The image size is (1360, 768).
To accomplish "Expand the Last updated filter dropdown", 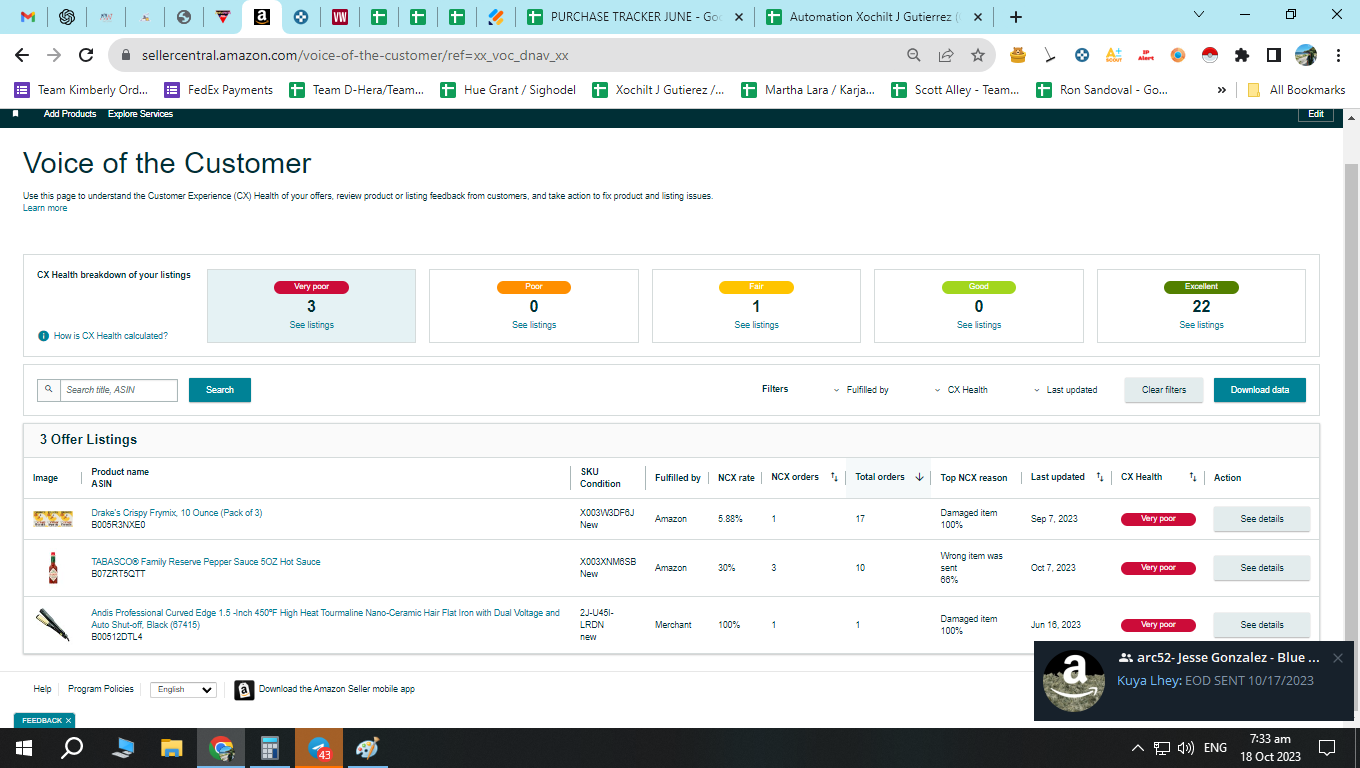I will (x=1065, y=390).
